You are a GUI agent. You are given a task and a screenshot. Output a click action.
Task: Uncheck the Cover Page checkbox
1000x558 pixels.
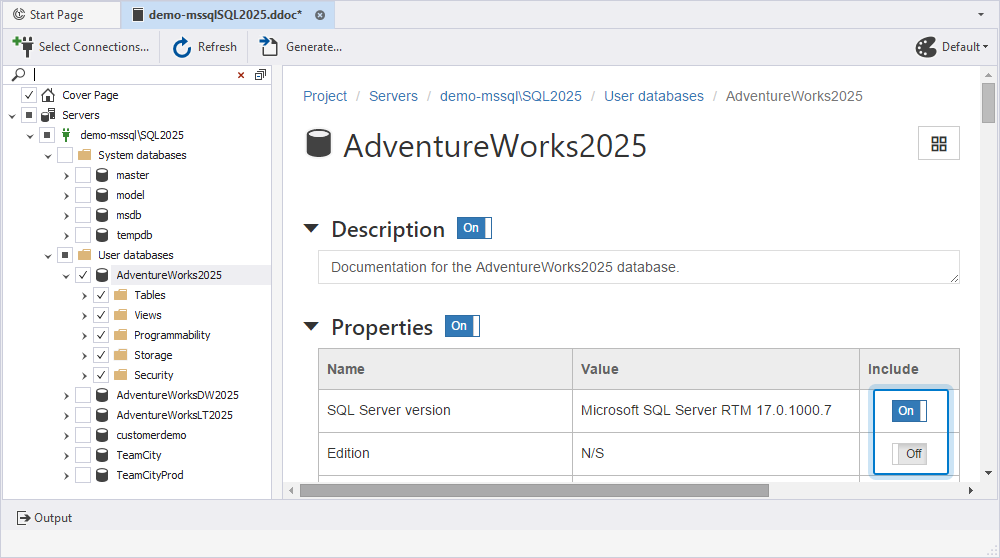pyautogui.click(x=29, y=95)
